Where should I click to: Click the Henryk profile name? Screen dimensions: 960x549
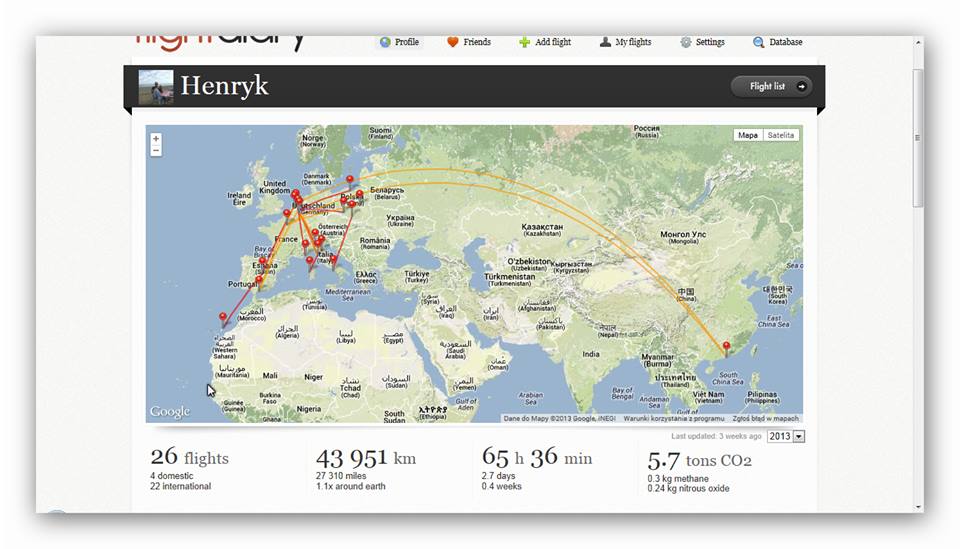(224, 86)
